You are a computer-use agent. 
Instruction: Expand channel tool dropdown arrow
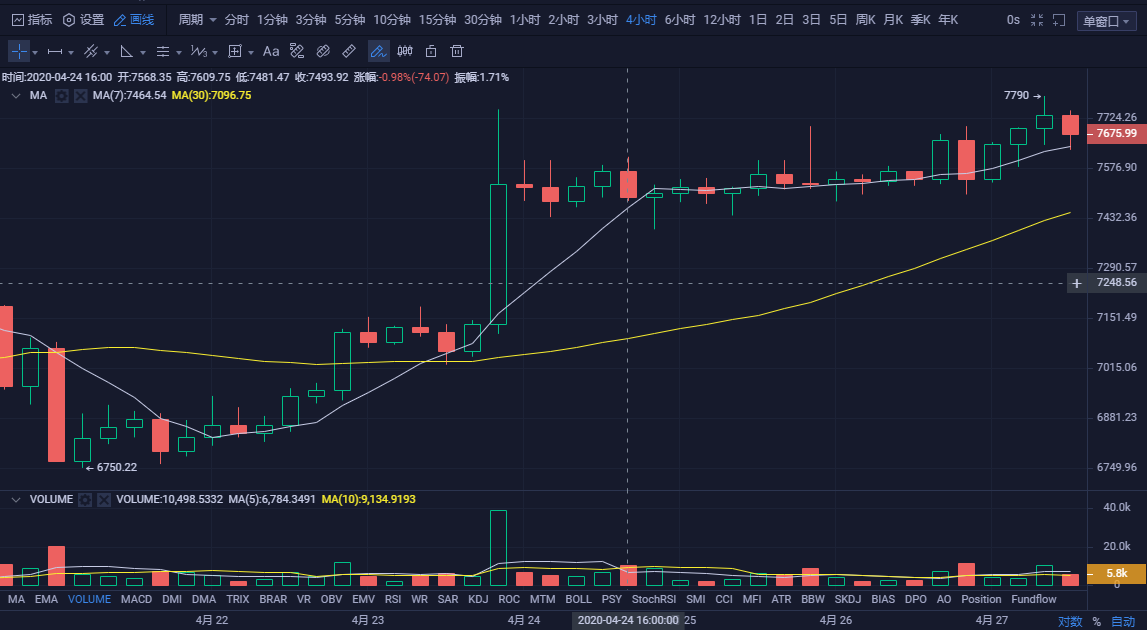(x=107, y=53)
